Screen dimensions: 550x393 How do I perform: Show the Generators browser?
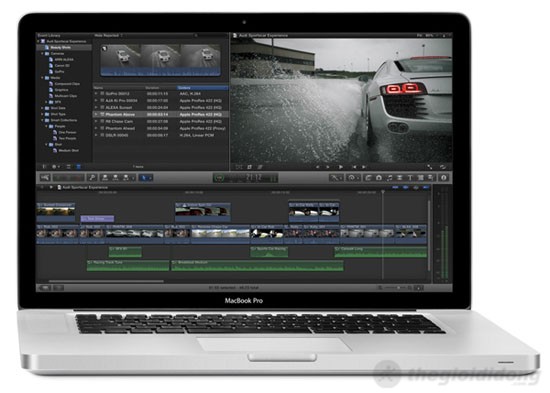pos(421,178)
